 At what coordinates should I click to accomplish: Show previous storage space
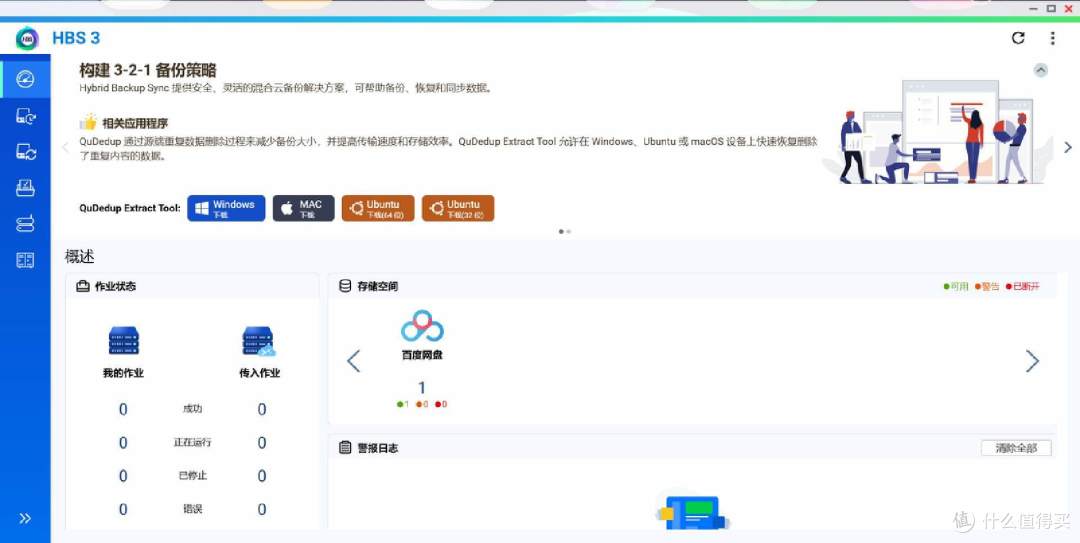tap(353, 361)
